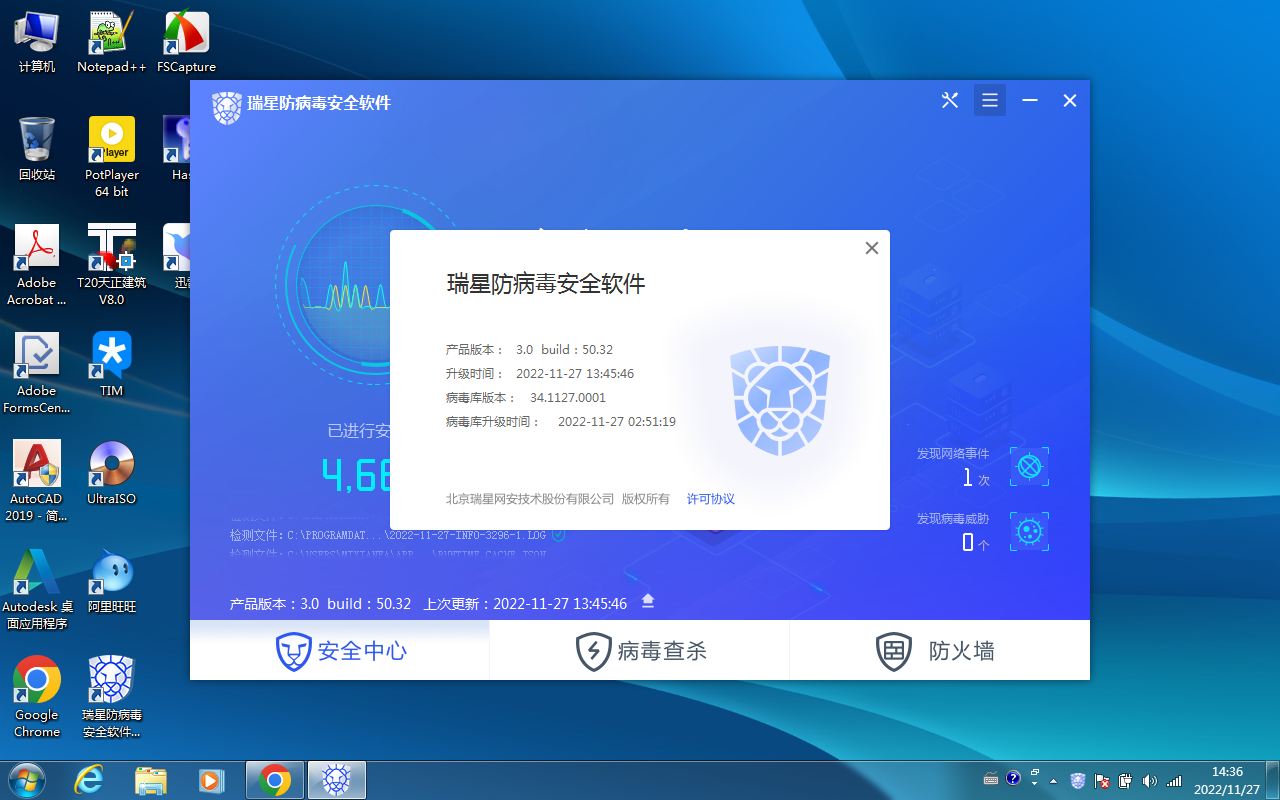Open the 许可协议 license agreement link
The image size is (1280, 800).
711,499
